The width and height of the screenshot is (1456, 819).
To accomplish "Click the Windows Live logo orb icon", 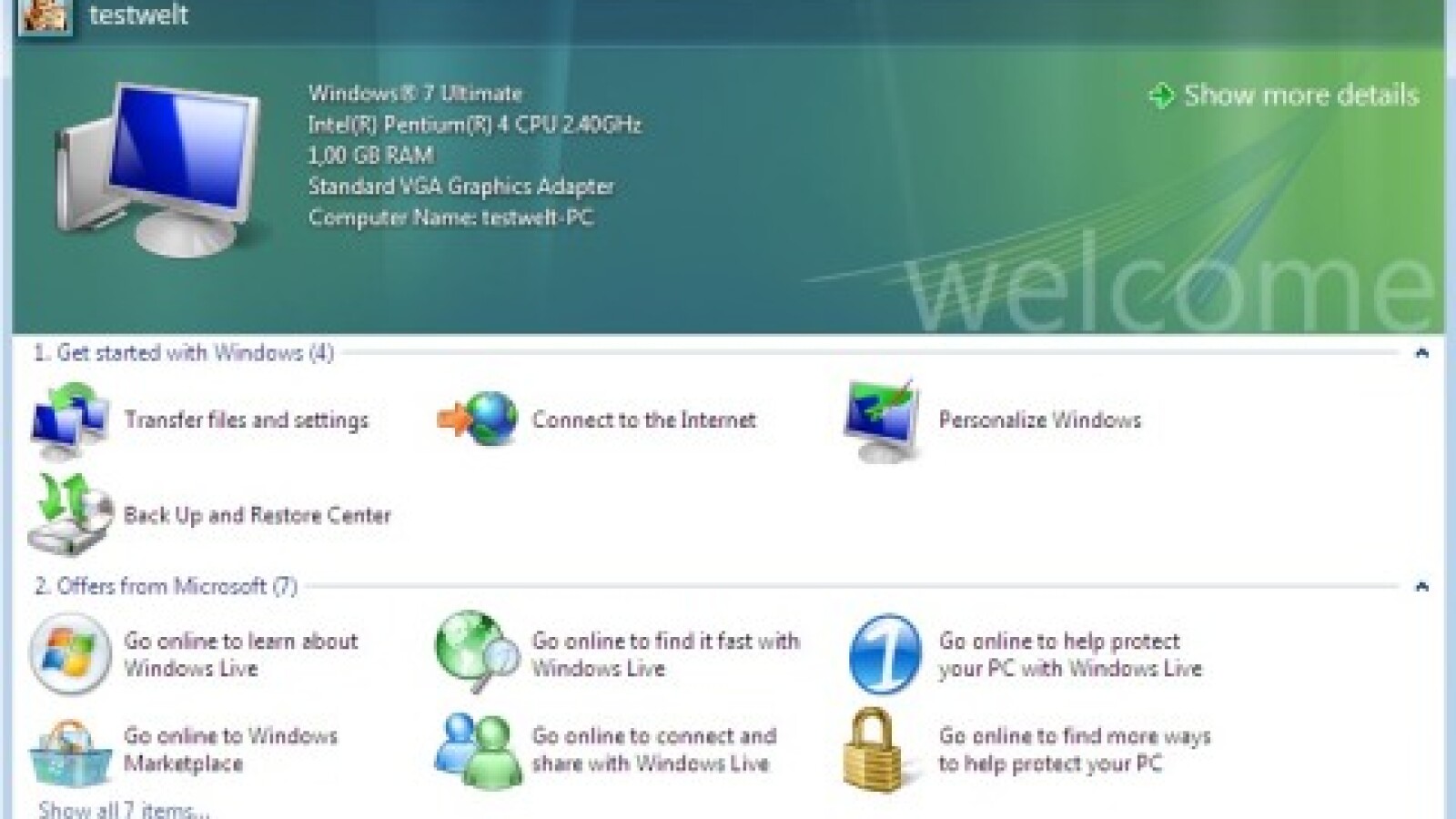I will (70, 654).
